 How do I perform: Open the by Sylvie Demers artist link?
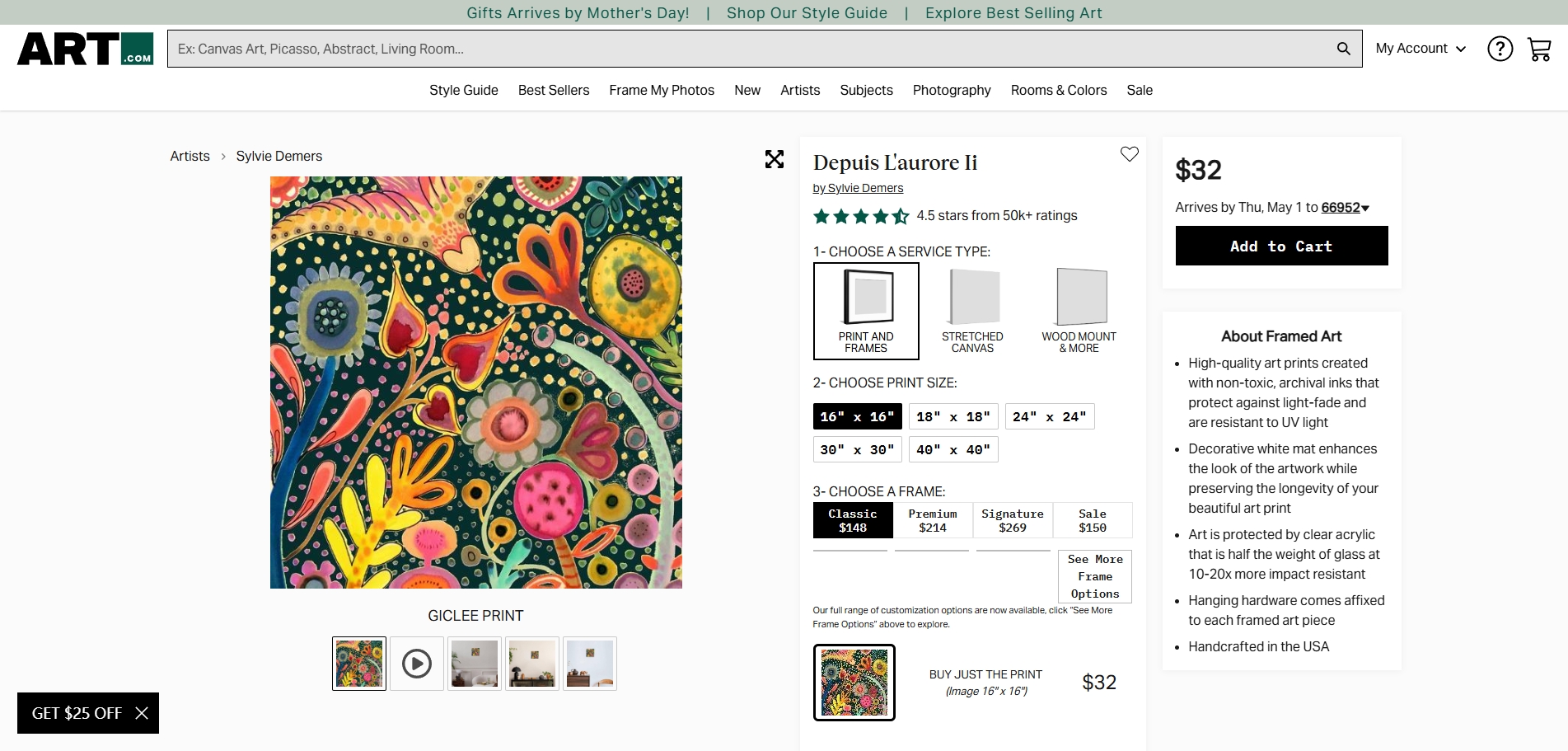[x=858, y=188]
